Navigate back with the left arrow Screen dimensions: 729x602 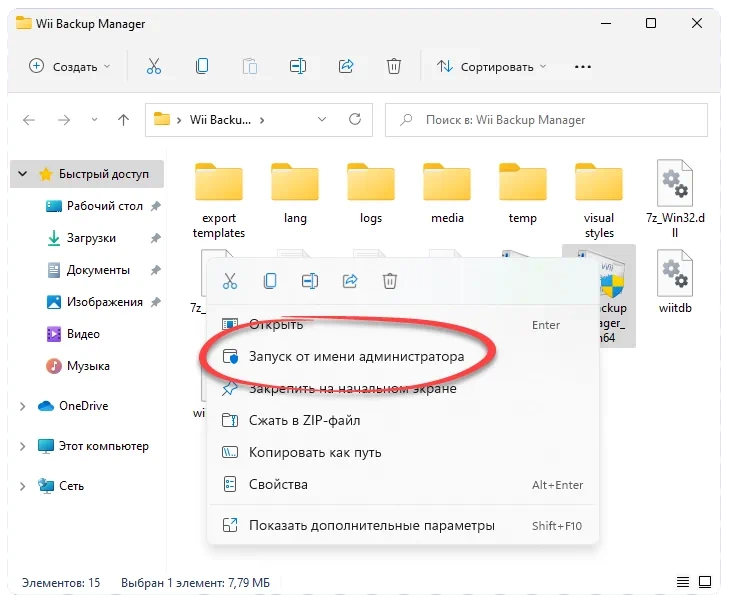pos(29,120)
